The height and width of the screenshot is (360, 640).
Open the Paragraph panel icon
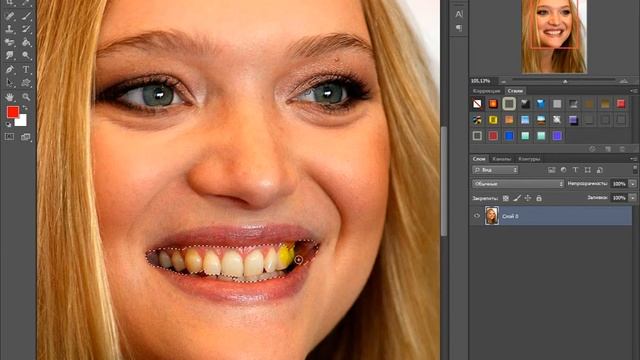tap(459, 27)
